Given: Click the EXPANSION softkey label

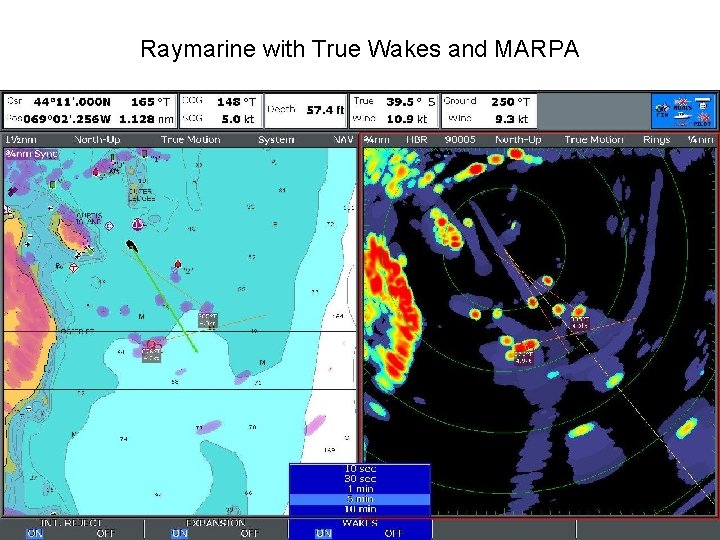Looking at the screenshot, I should pos(215,523).
